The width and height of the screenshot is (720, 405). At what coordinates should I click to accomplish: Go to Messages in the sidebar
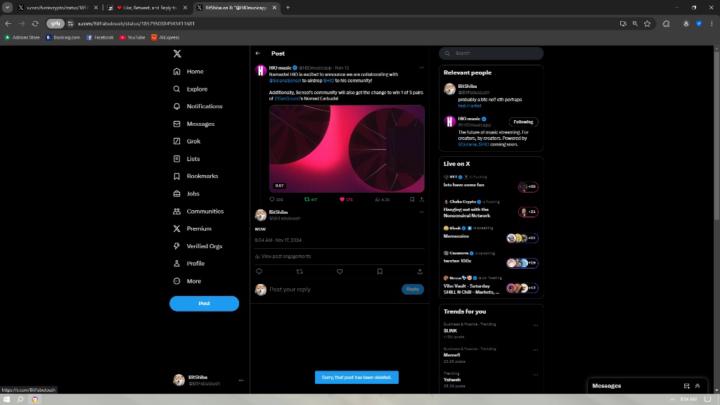(x=200, y=124)
